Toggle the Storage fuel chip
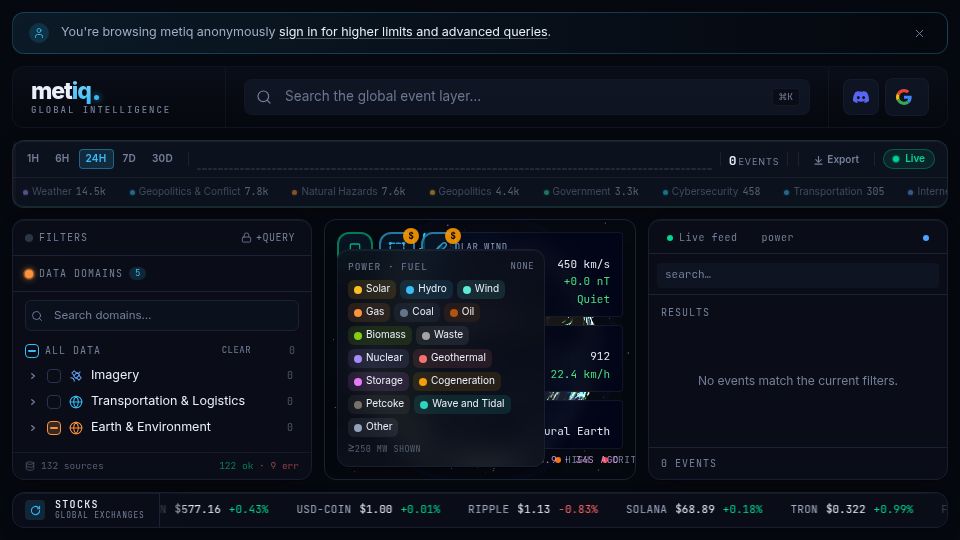The width and height of the screenshot is (960, 540). [378, 381]
